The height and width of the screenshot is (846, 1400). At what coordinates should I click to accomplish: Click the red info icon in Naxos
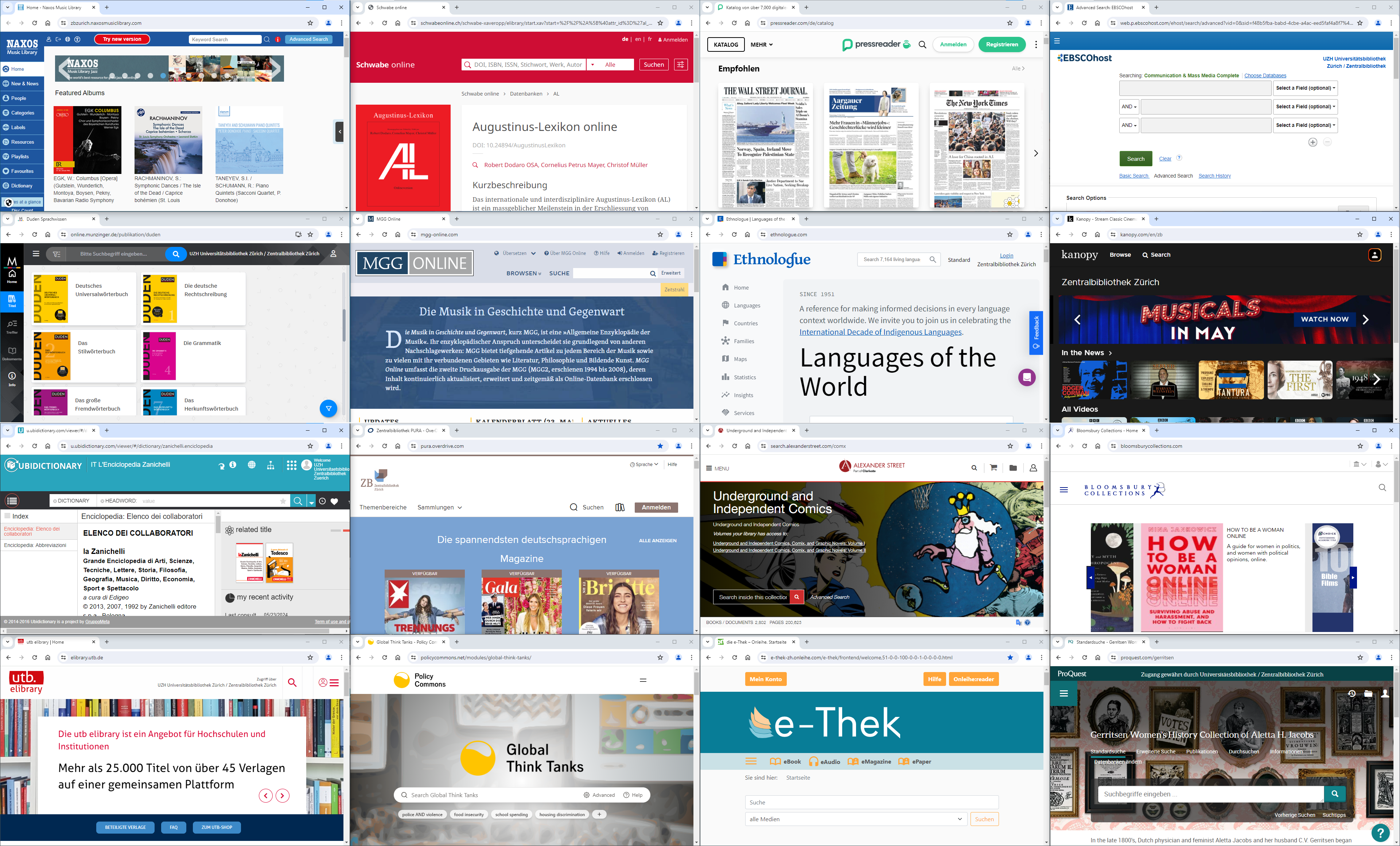[278, 39]
